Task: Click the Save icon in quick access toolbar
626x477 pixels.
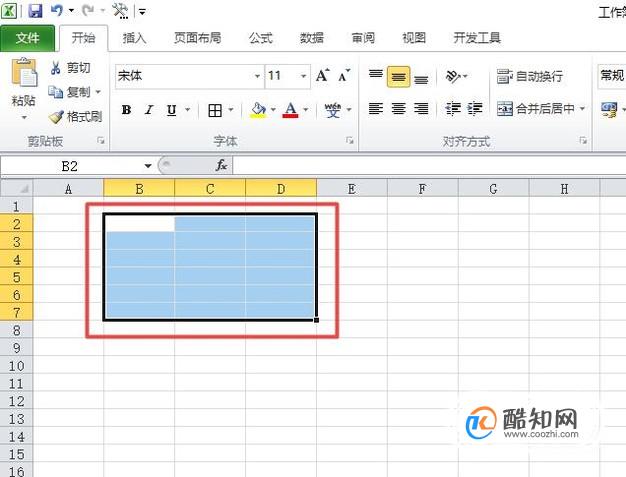Action: click(x=35, y=10)
